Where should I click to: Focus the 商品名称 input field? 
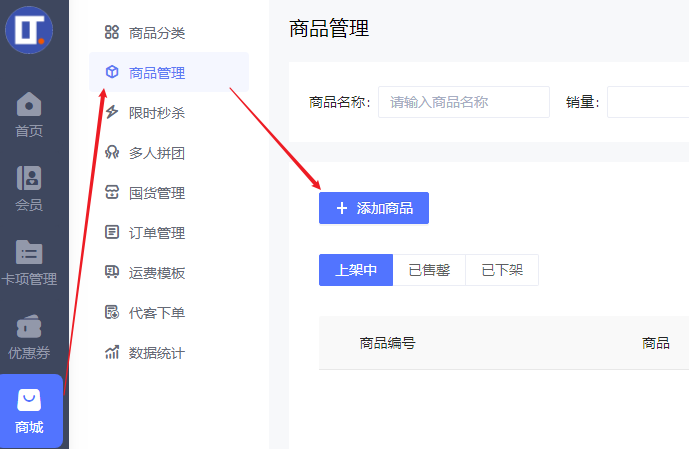coord(464,102)
